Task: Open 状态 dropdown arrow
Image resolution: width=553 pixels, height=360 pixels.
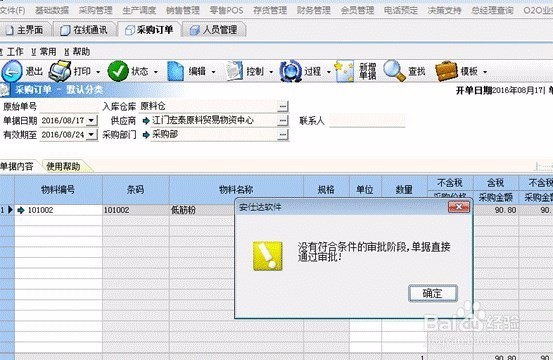Action: (x=156, y=72)
